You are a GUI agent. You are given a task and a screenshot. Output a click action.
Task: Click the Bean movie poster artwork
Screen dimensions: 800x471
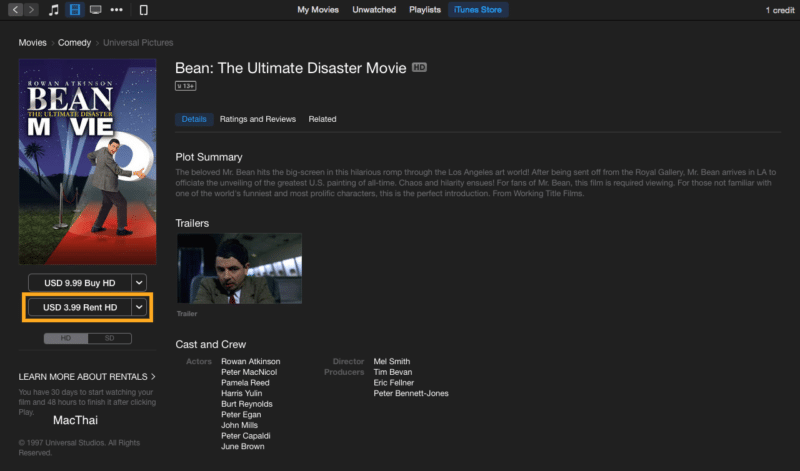(x=88, y=162)
